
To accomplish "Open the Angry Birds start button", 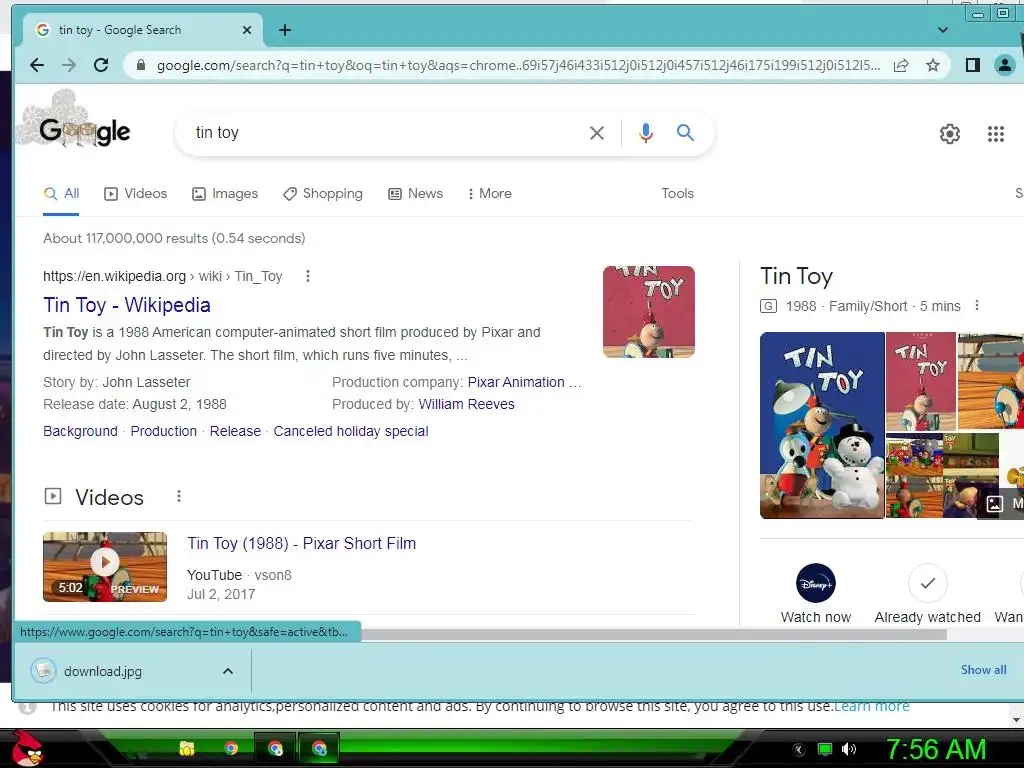I will (x=27, y=748).
